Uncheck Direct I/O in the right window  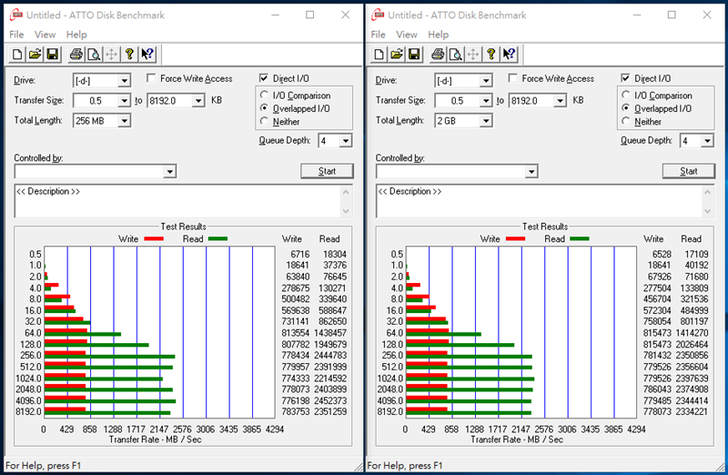coord(626,79)
